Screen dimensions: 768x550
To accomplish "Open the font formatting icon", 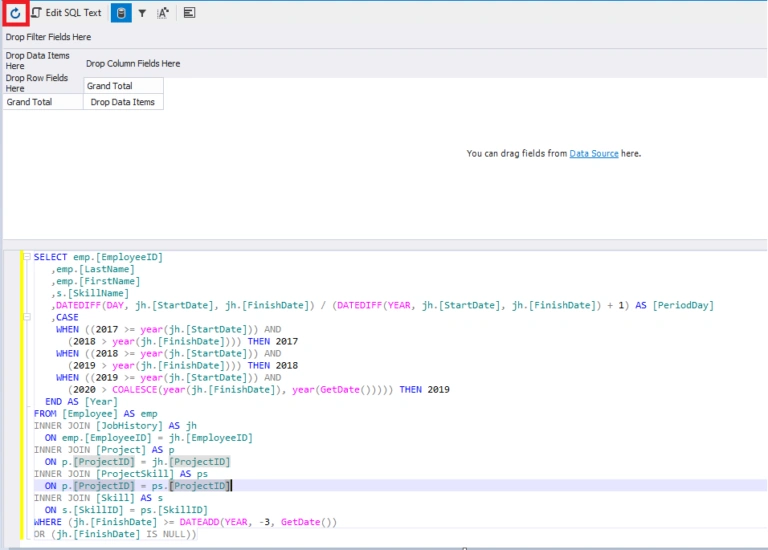I will [163, 13].
